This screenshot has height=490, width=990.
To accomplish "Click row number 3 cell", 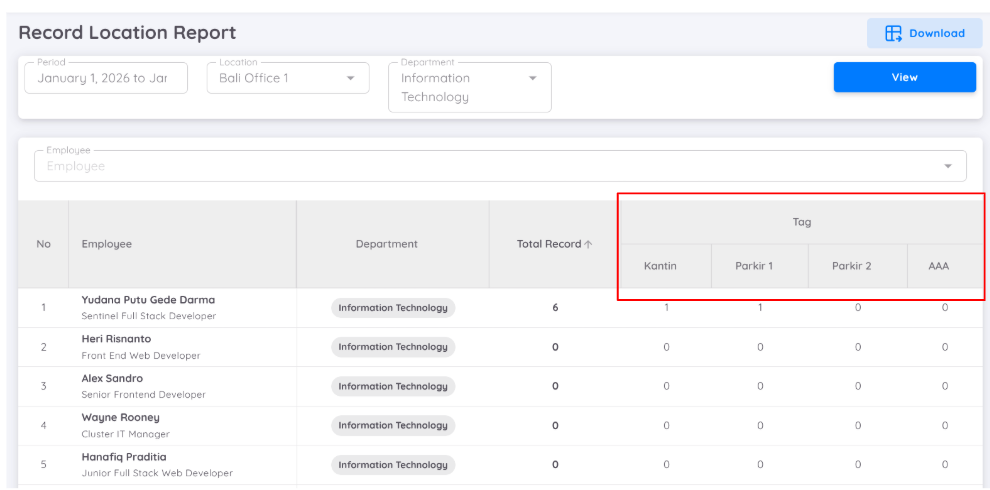I will [x=44, y=386].
